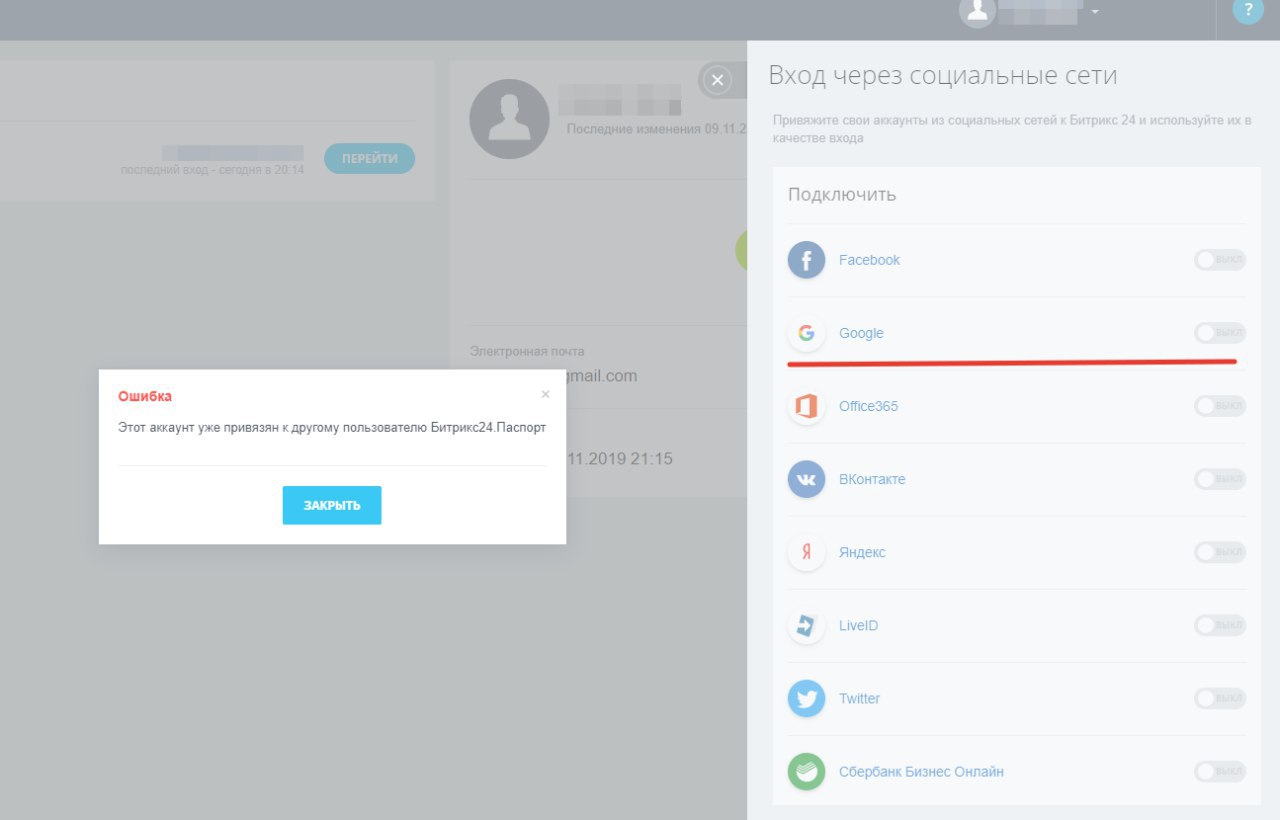Click the ВКонтакте logo icon
Screen dimensions: 1280x820
(806, 479)
